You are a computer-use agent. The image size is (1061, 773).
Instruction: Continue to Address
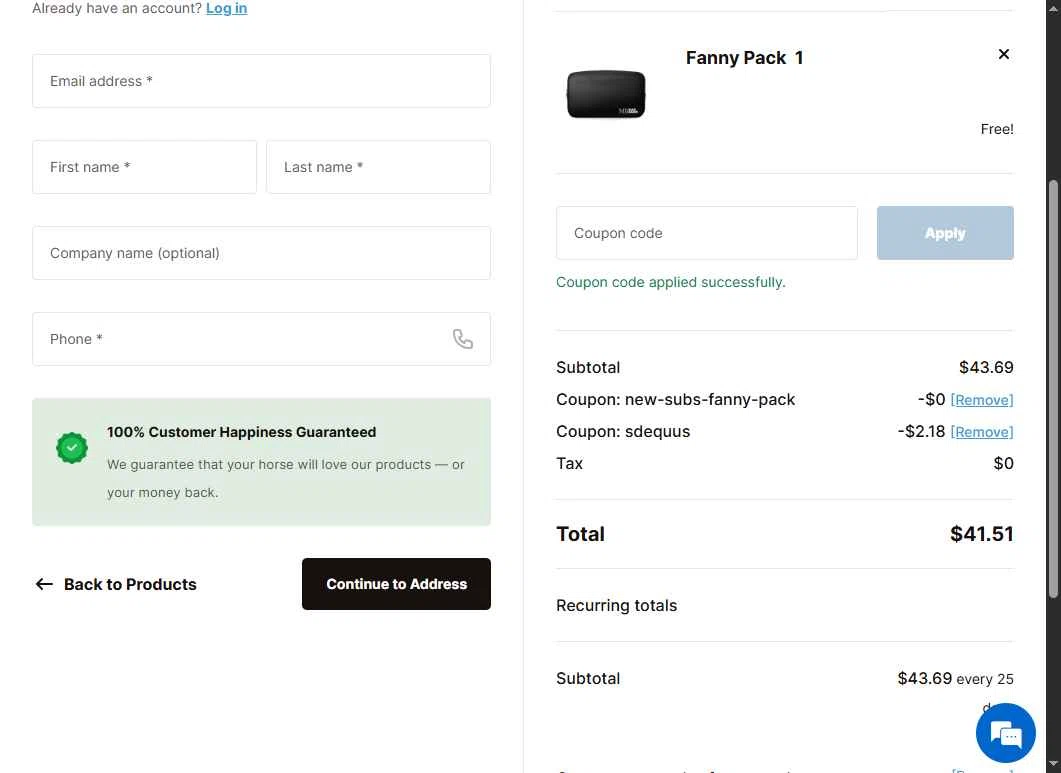pos(397,584)
